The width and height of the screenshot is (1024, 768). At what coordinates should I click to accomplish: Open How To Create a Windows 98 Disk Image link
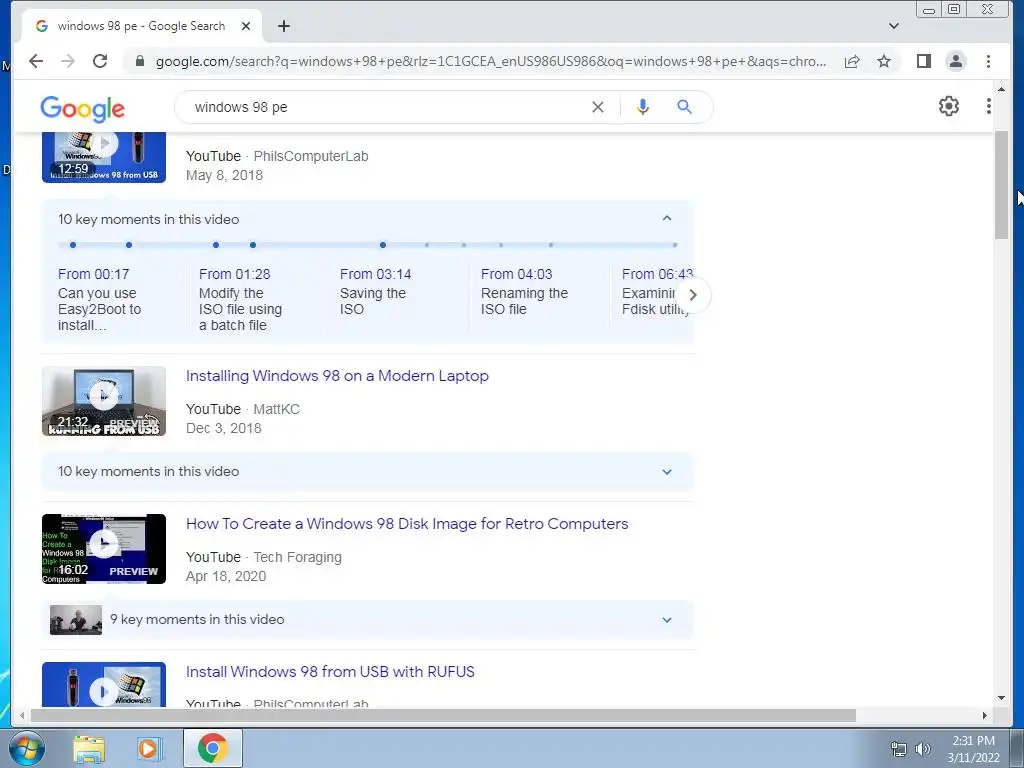(407, 524)
